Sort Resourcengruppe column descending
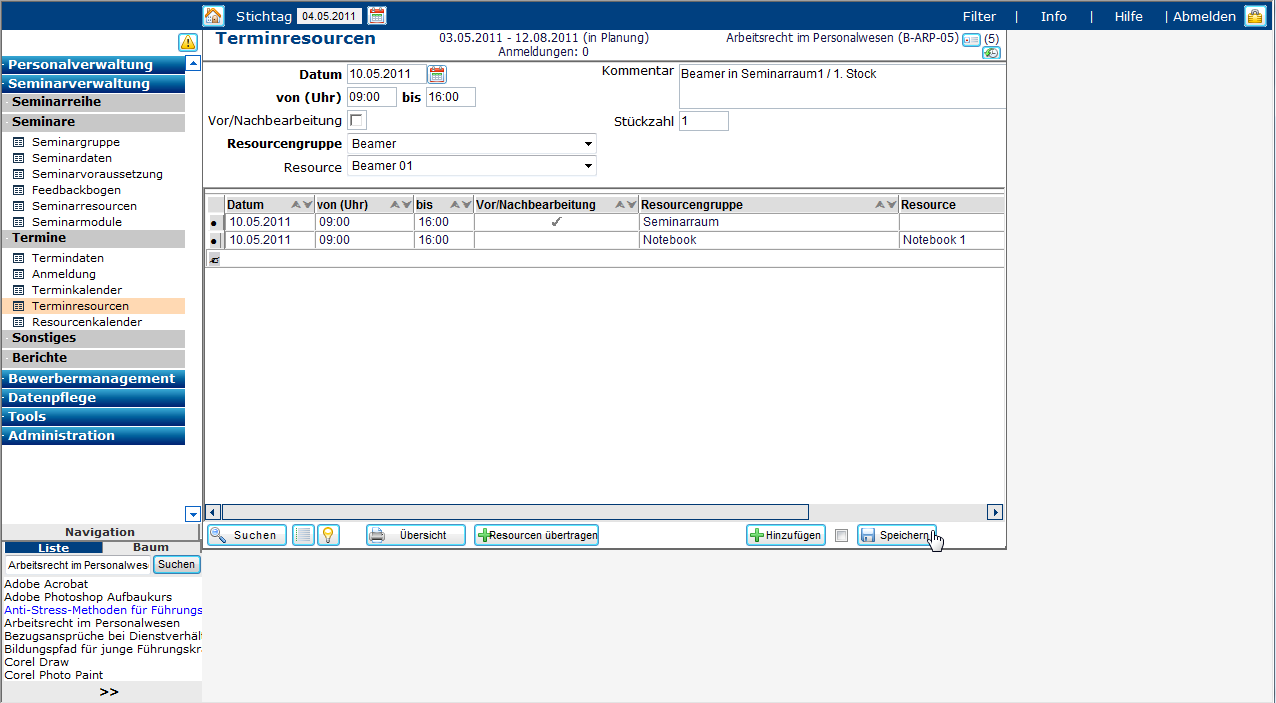Viewport: 1276px width, 703px height. [x=891, y=205]
